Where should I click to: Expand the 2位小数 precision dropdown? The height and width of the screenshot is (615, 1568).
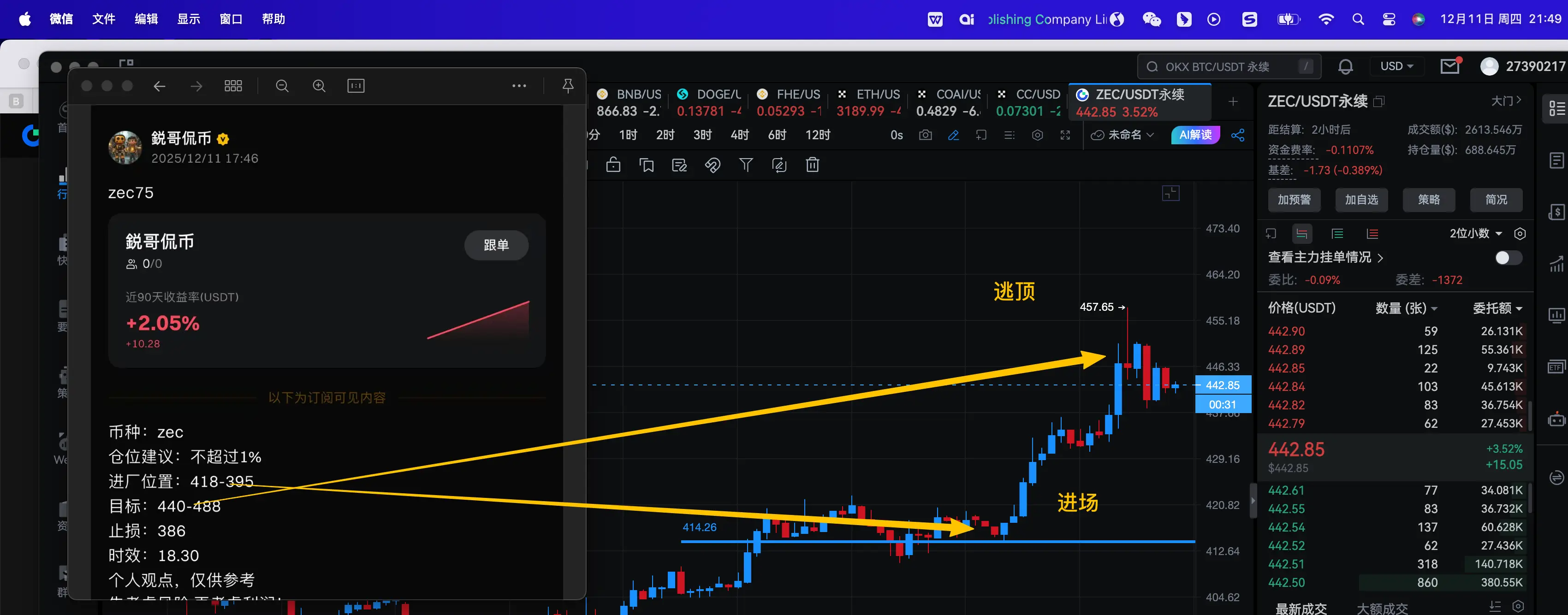coord(1475,234)
